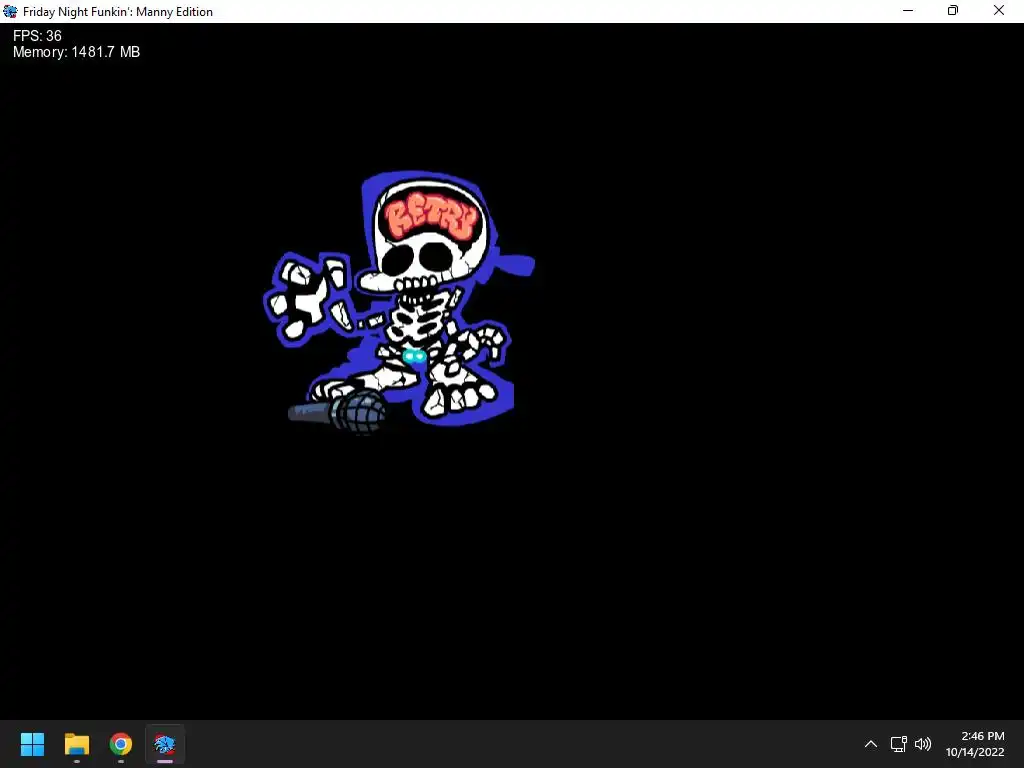Select the Friday Night Funkin' taskbar icon
Viewport: 1024px width, 768px height.
pos(165,744)
